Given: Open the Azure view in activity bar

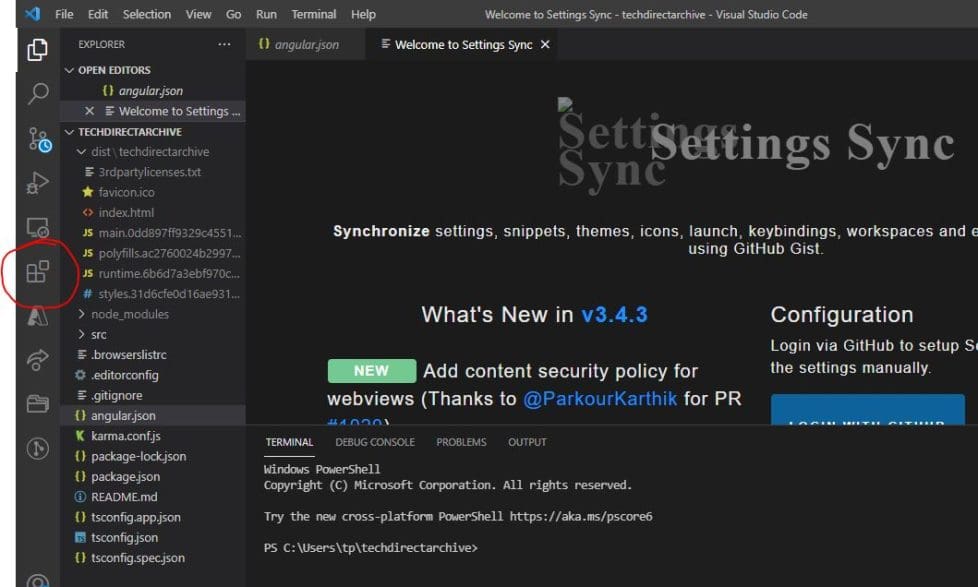Looking at the screenshot, I should [37, 316].
